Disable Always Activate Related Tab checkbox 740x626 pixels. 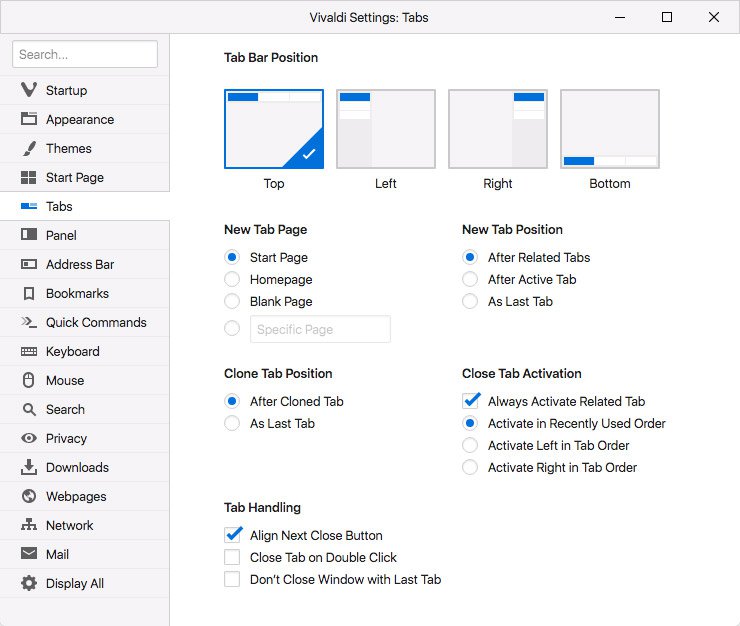[471, 401]
